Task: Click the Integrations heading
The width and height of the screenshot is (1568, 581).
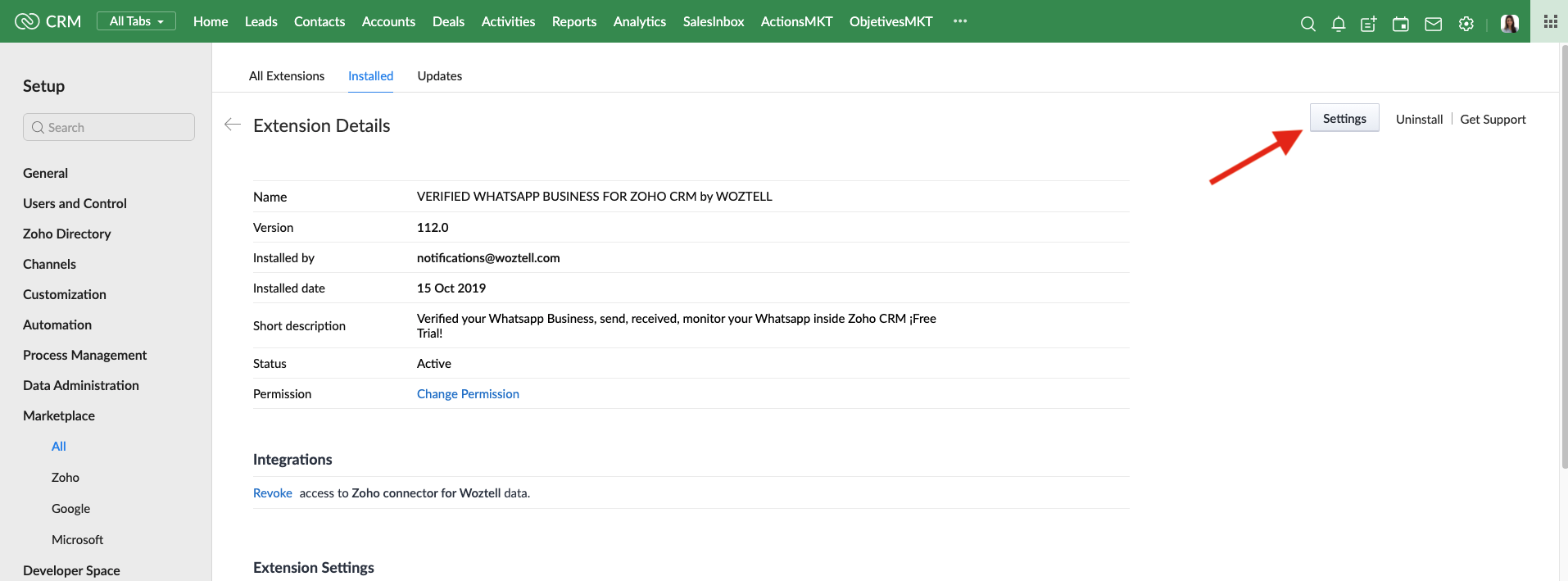Action: pos(292,459)
